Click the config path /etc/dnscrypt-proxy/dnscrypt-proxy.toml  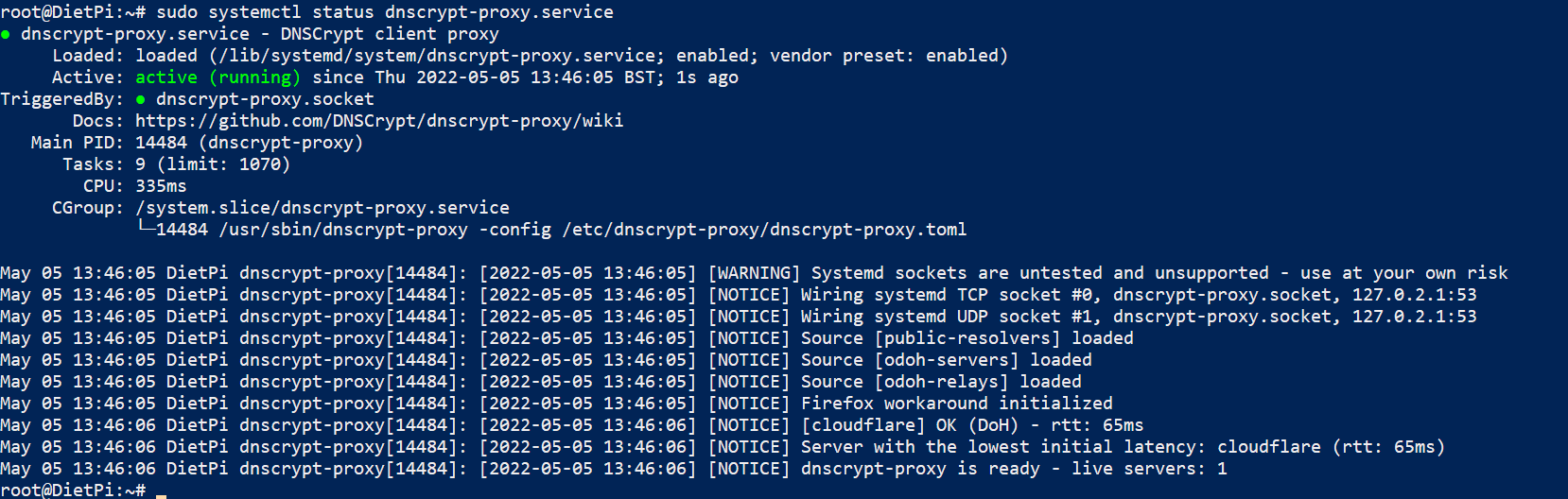764,230
